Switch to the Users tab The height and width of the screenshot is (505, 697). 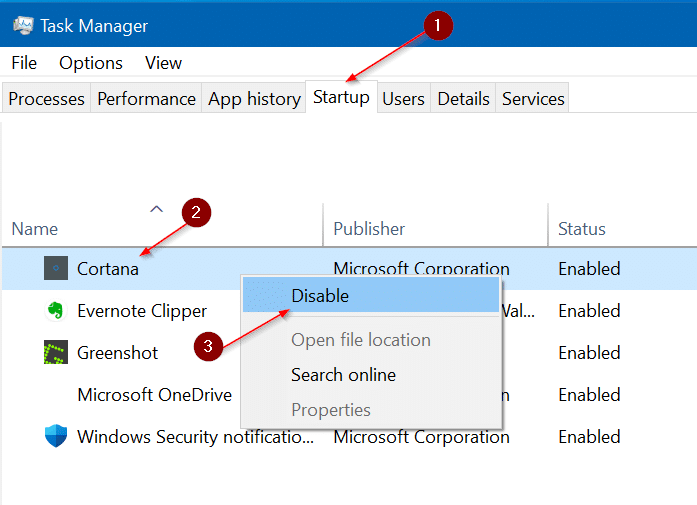pyautogui.click(x=403, y=98)
